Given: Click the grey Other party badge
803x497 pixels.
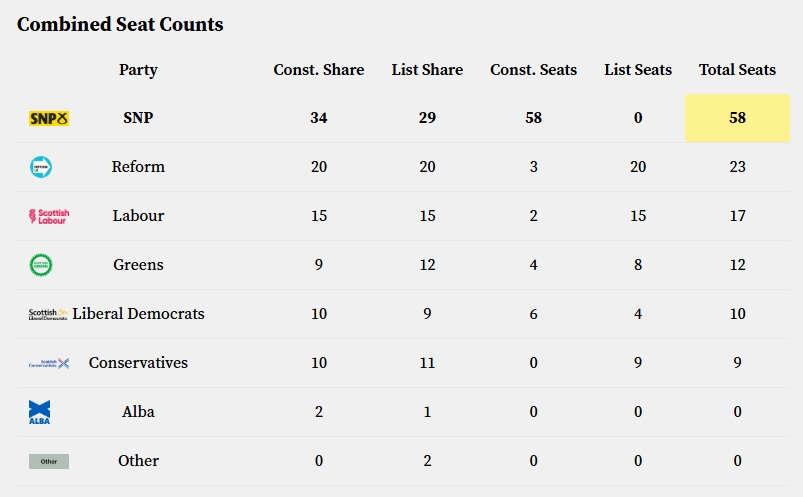Looking at the screenshot, I should coord(48,461).
